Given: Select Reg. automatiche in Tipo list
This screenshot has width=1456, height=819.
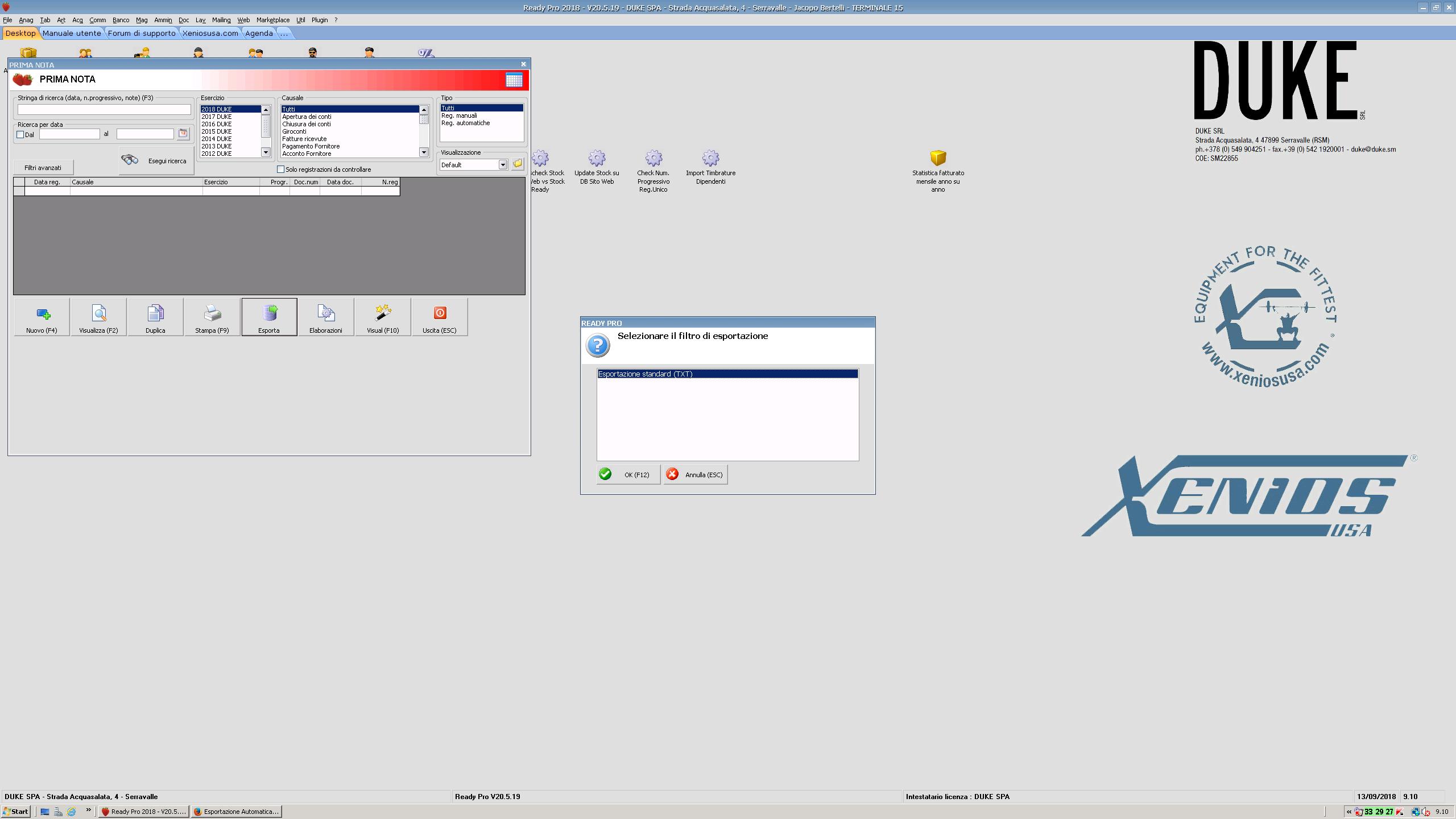Looking at the screenshot, I should 481,123.
